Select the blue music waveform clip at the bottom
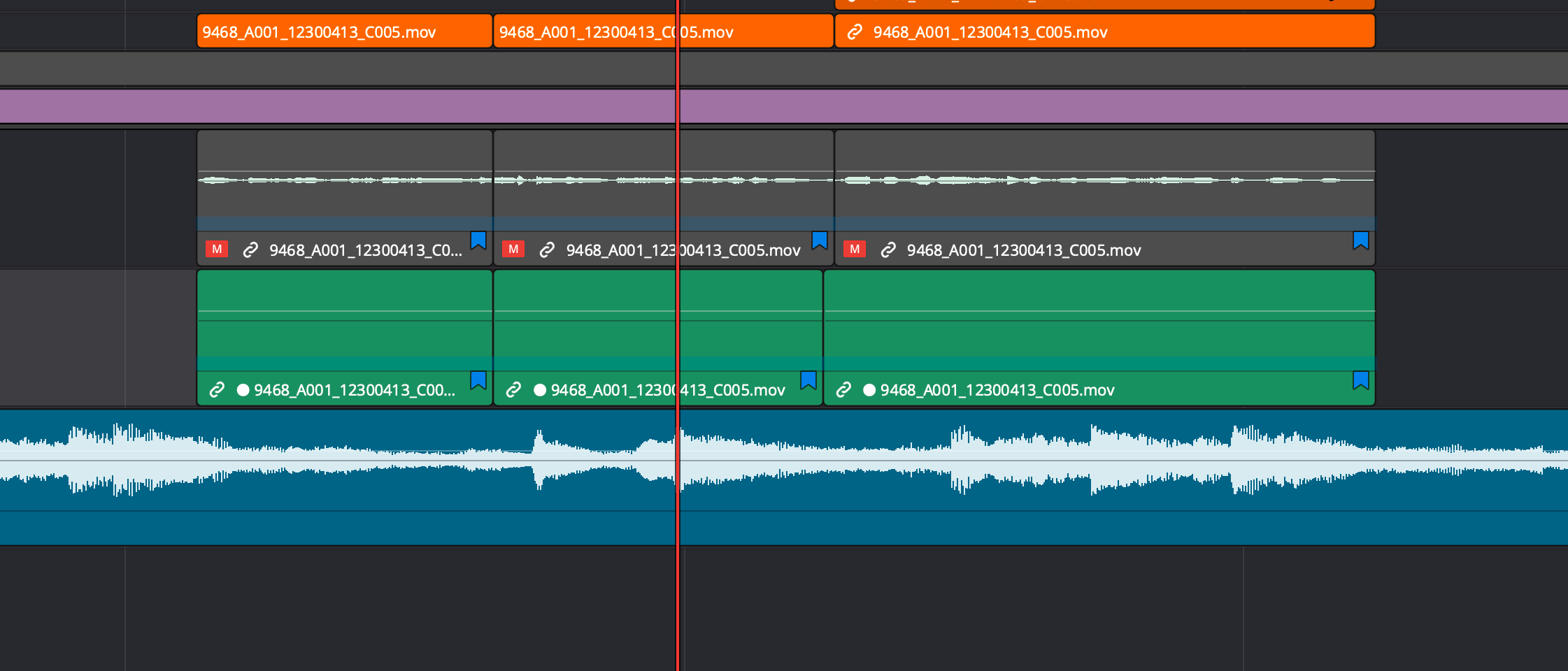This screenshot has width=1568, height=671. point(784,477)
